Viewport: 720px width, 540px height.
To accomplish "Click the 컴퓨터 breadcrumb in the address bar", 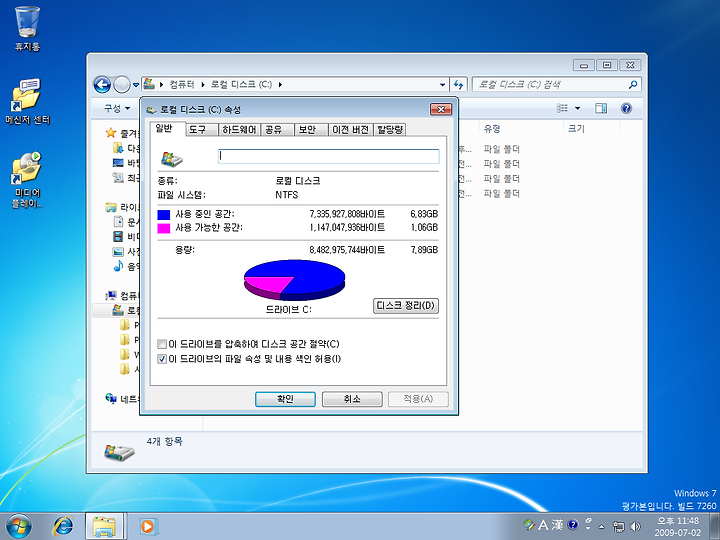I will pyautogui.click(x=182, y=85).
